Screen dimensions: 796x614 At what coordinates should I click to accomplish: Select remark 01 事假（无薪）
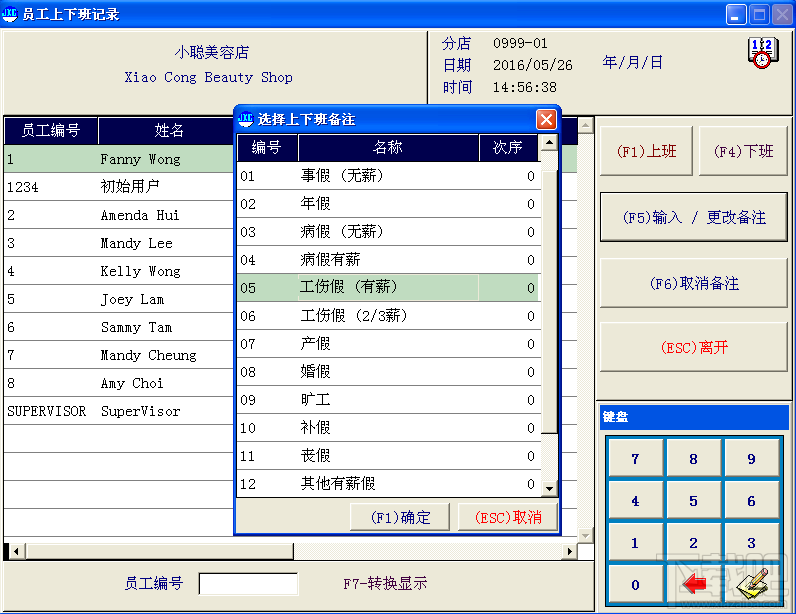point(388,176)
